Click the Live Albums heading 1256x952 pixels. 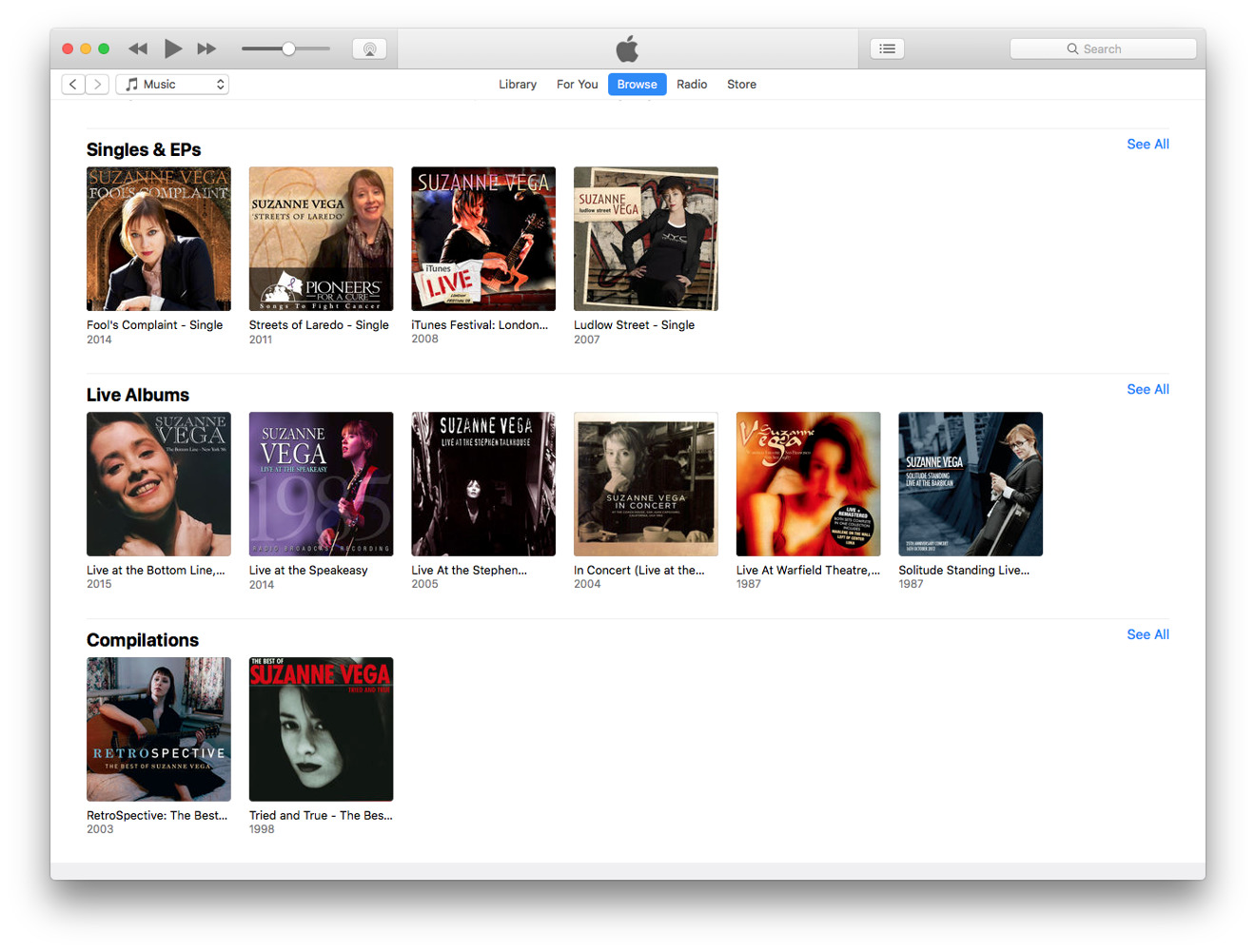coord(138,396)
